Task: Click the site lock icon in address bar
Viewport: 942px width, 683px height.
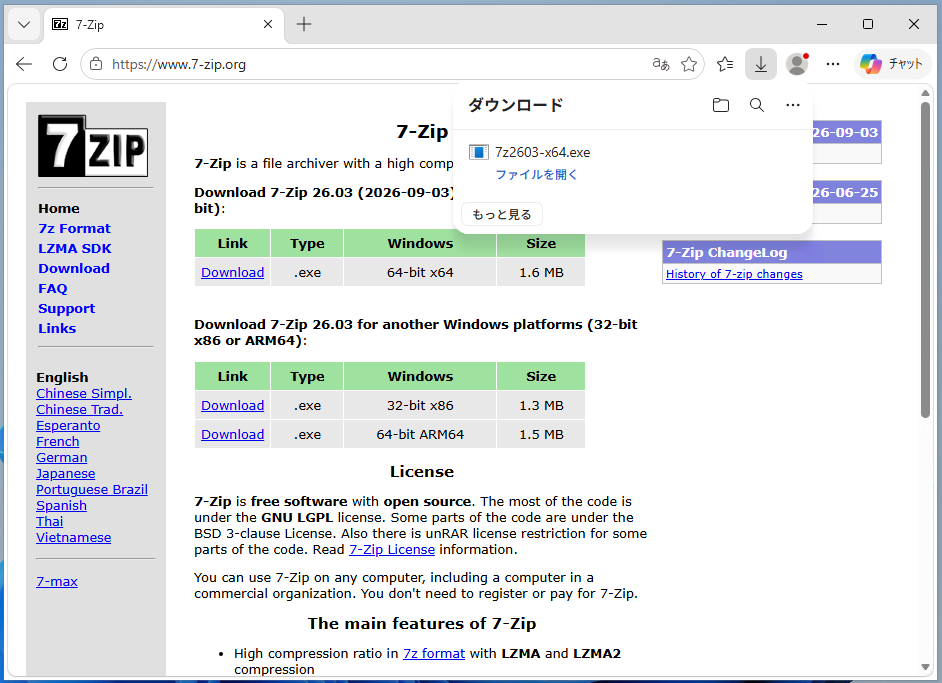Action: point(96,64)
